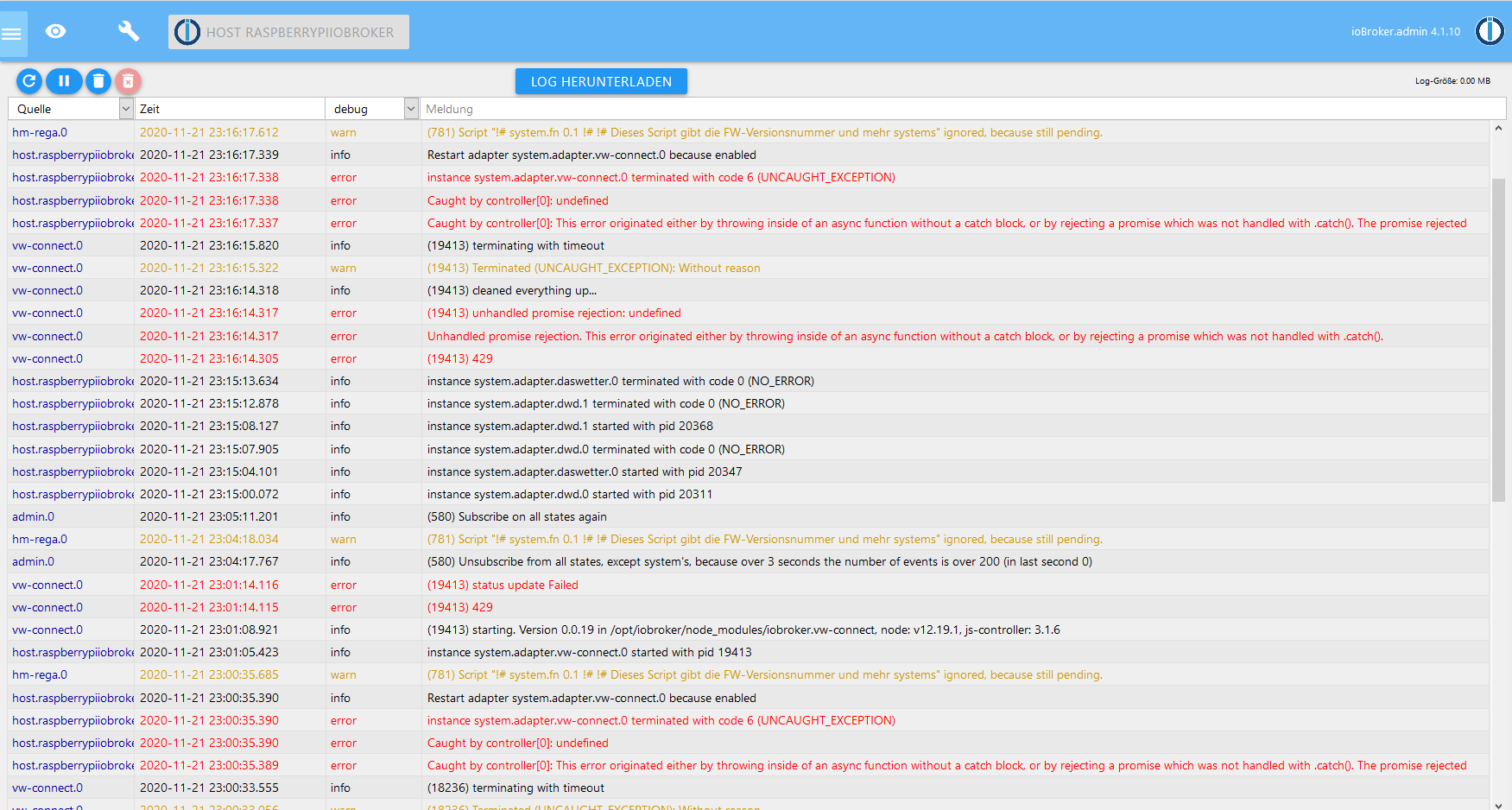
Task: Click hm-rega.0 source at 23:00:35.685
Action: pyautogui.click(x=40, y=674)
